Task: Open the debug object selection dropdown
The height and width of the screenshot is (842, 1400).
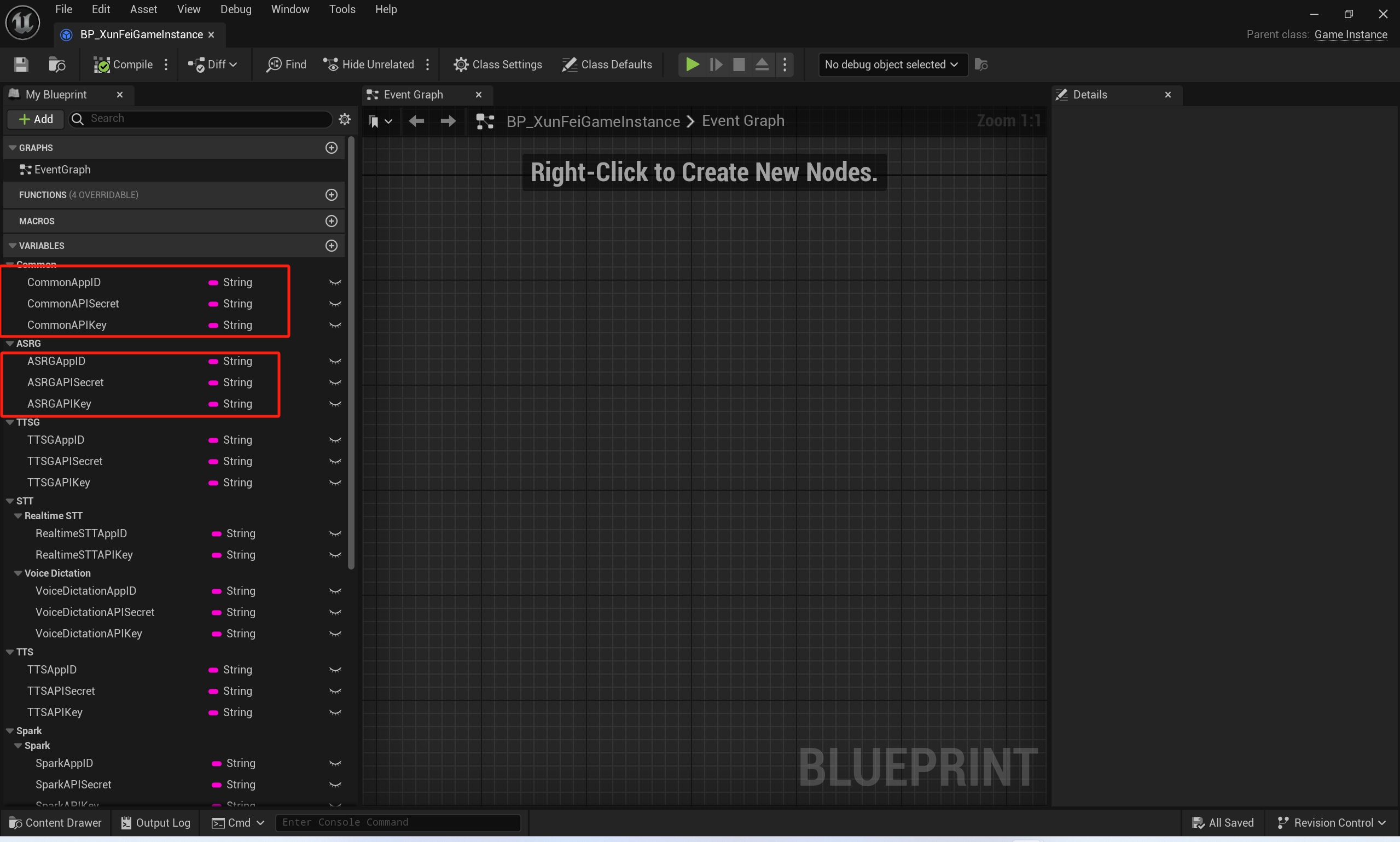Action: pyautogui.click(x=892, y=65)
